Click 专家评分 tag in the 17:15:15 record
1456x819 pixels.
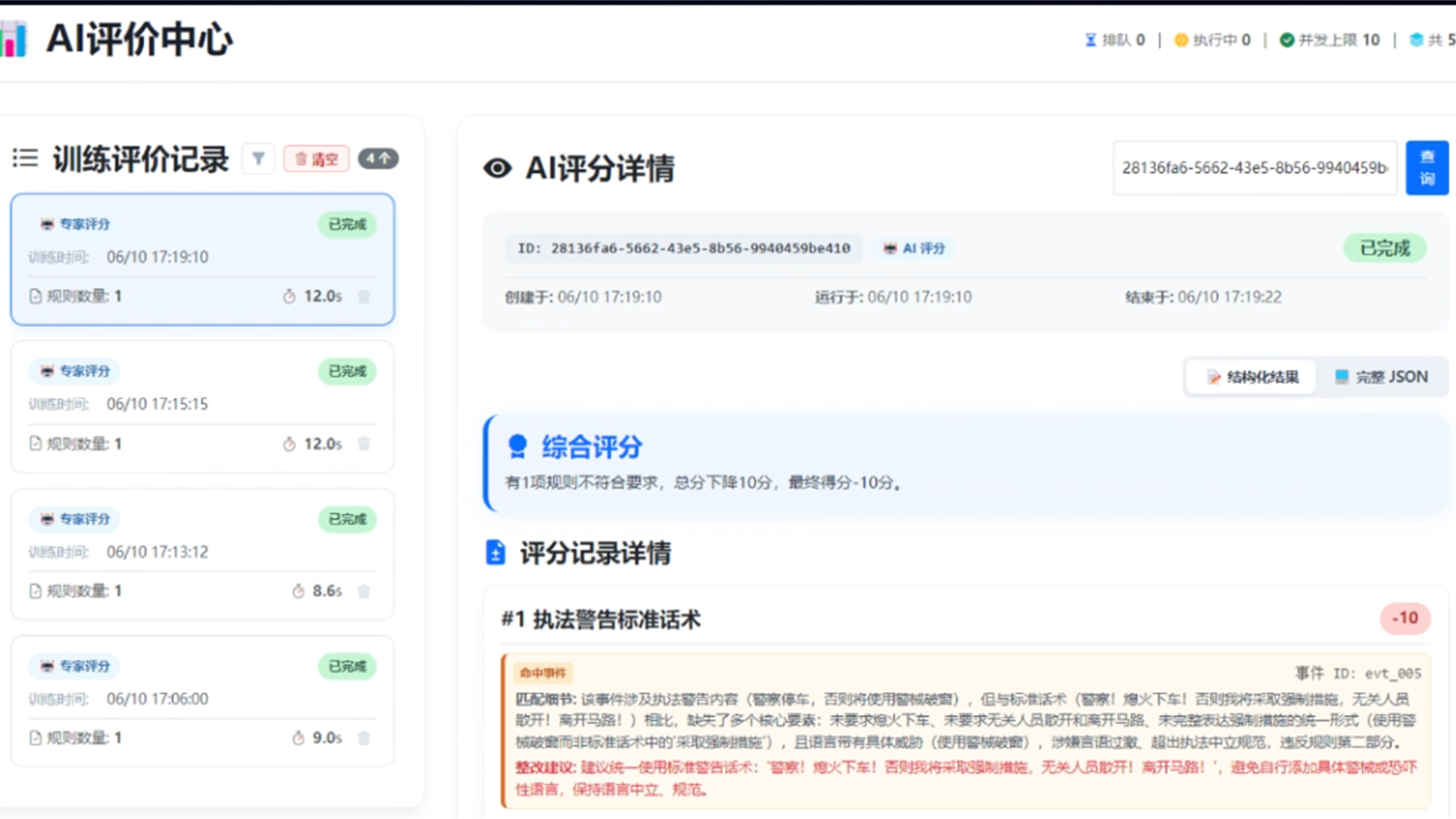pos(75,371)
